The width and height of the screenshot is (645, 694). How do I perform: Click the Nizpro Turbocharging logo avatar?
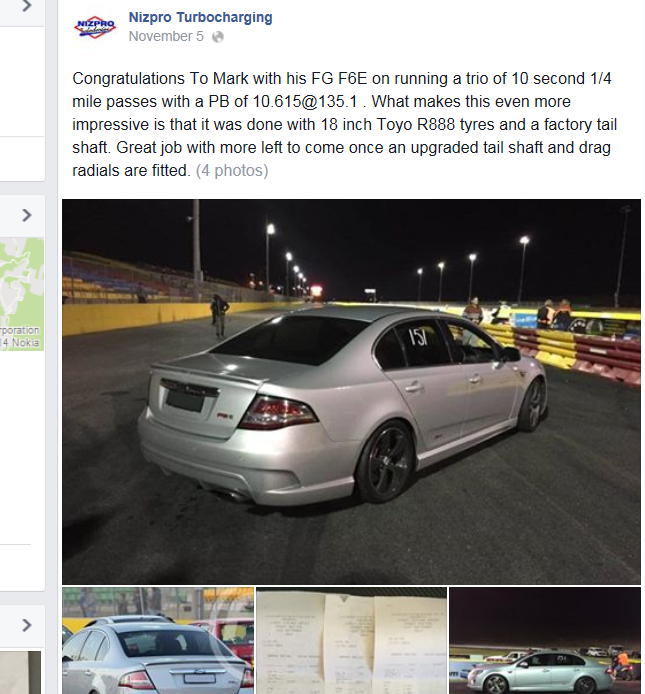tap(95, 27)
